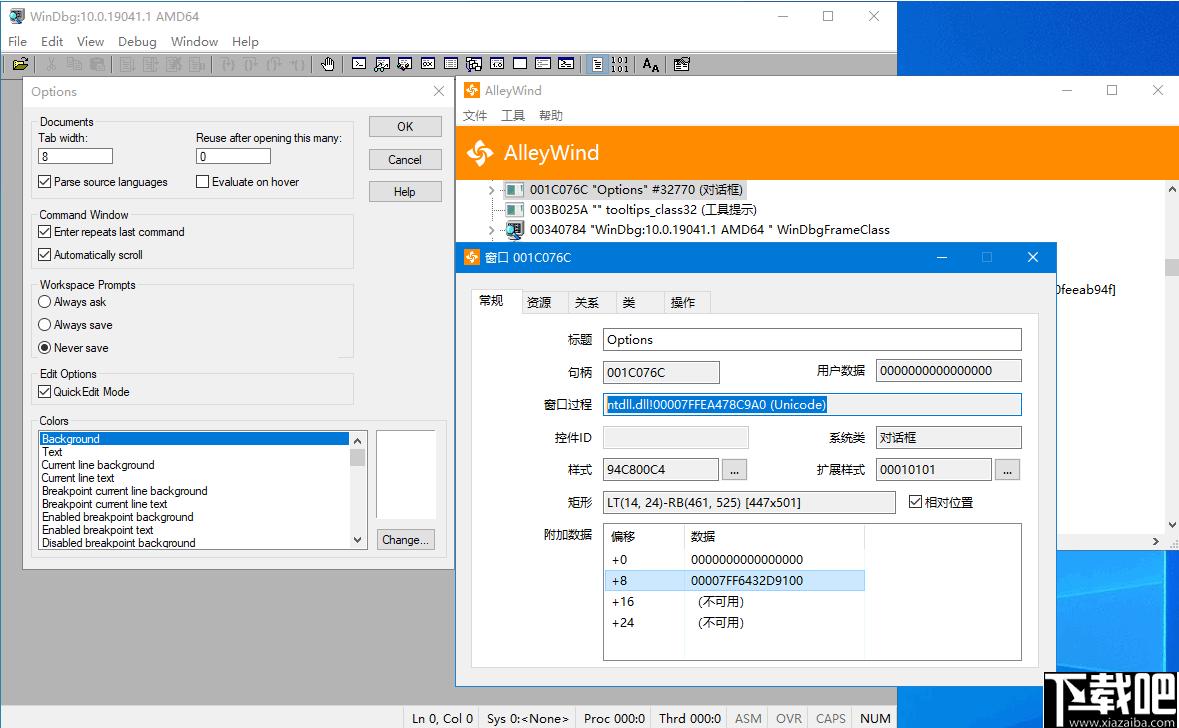Click the AlleyWind logo in orange banner

click(x=480, y=153)
